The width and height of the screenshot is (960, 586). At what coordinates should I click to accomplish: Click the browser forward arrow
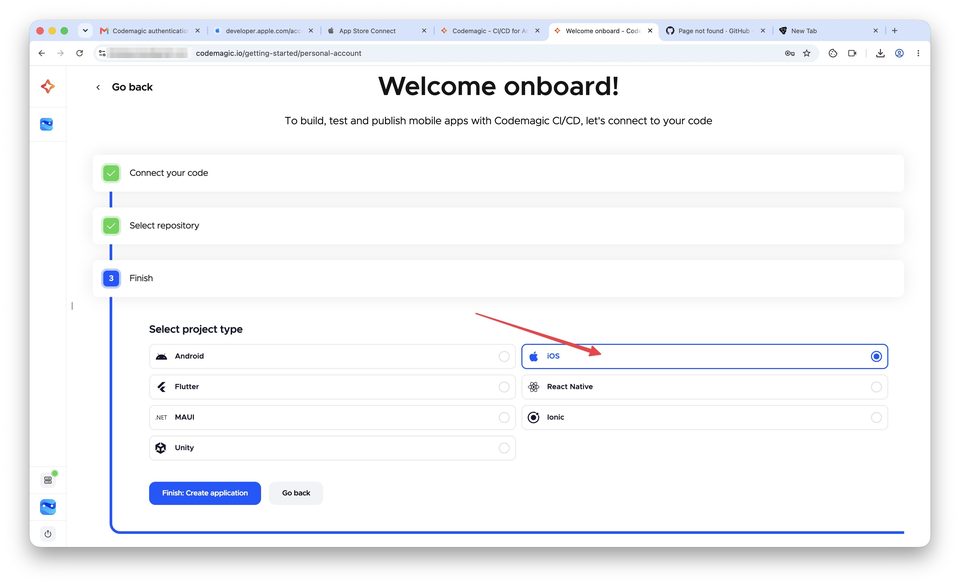tap(60, 53)
